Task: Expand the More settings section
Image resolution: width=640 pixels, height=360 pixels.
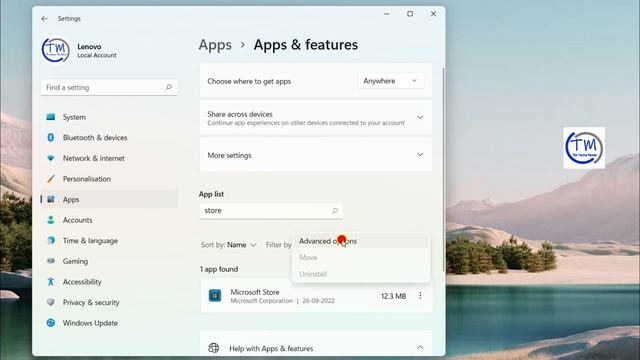Action: pyautogui.click(x=420, y=155)
